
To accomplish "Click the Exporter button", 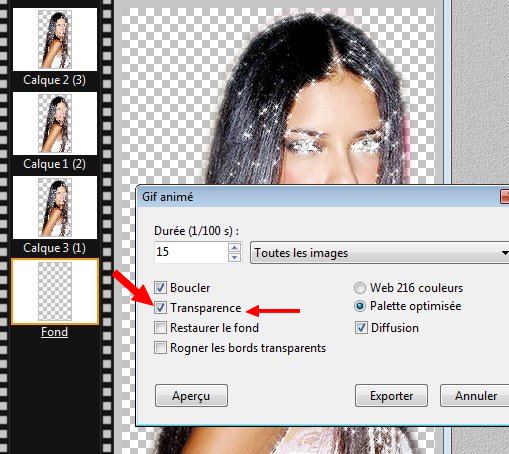I will [x=391, y=396].
